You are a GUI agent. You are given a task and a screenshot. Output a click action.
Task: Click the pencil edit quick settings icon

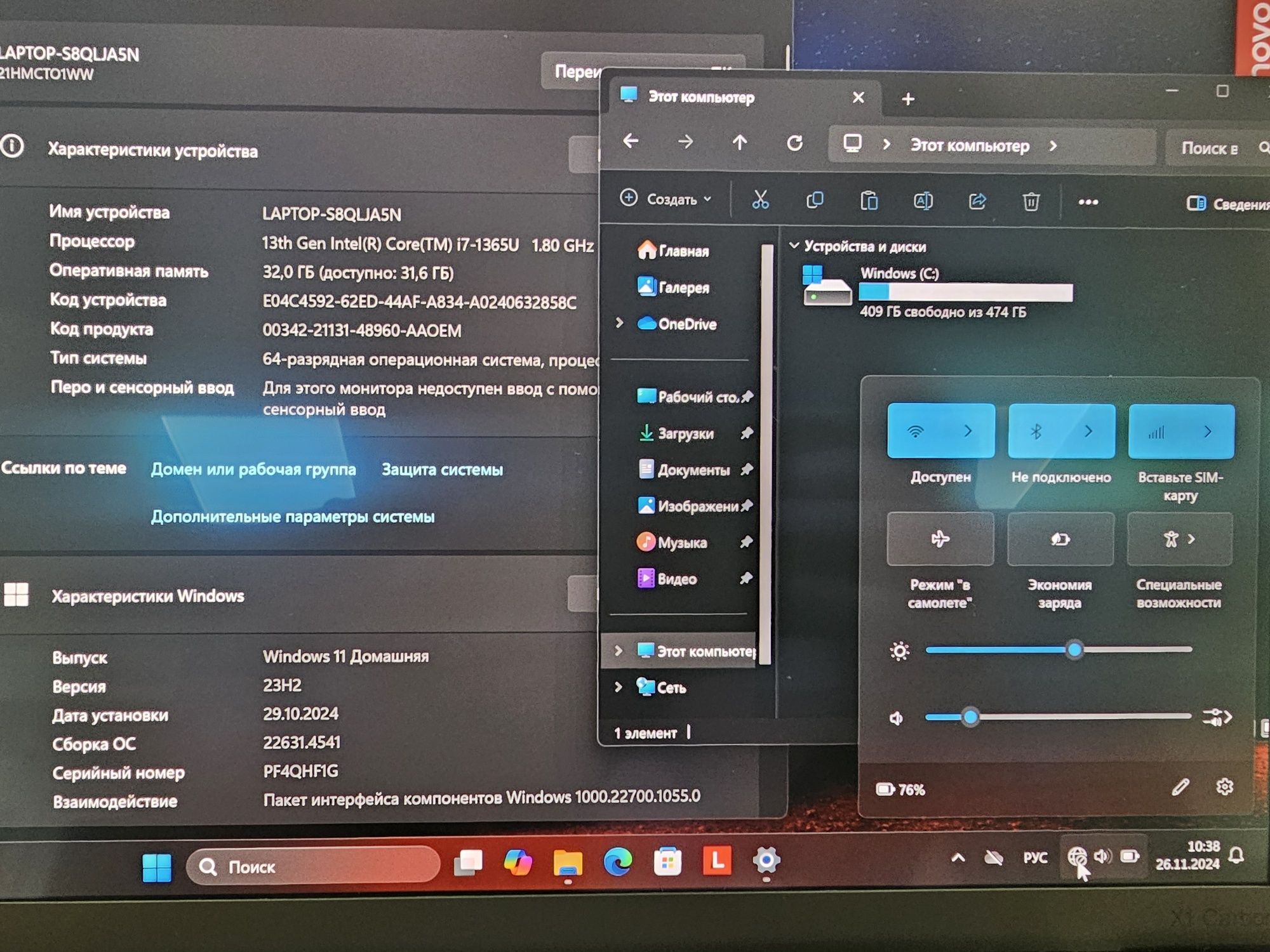1180,787
